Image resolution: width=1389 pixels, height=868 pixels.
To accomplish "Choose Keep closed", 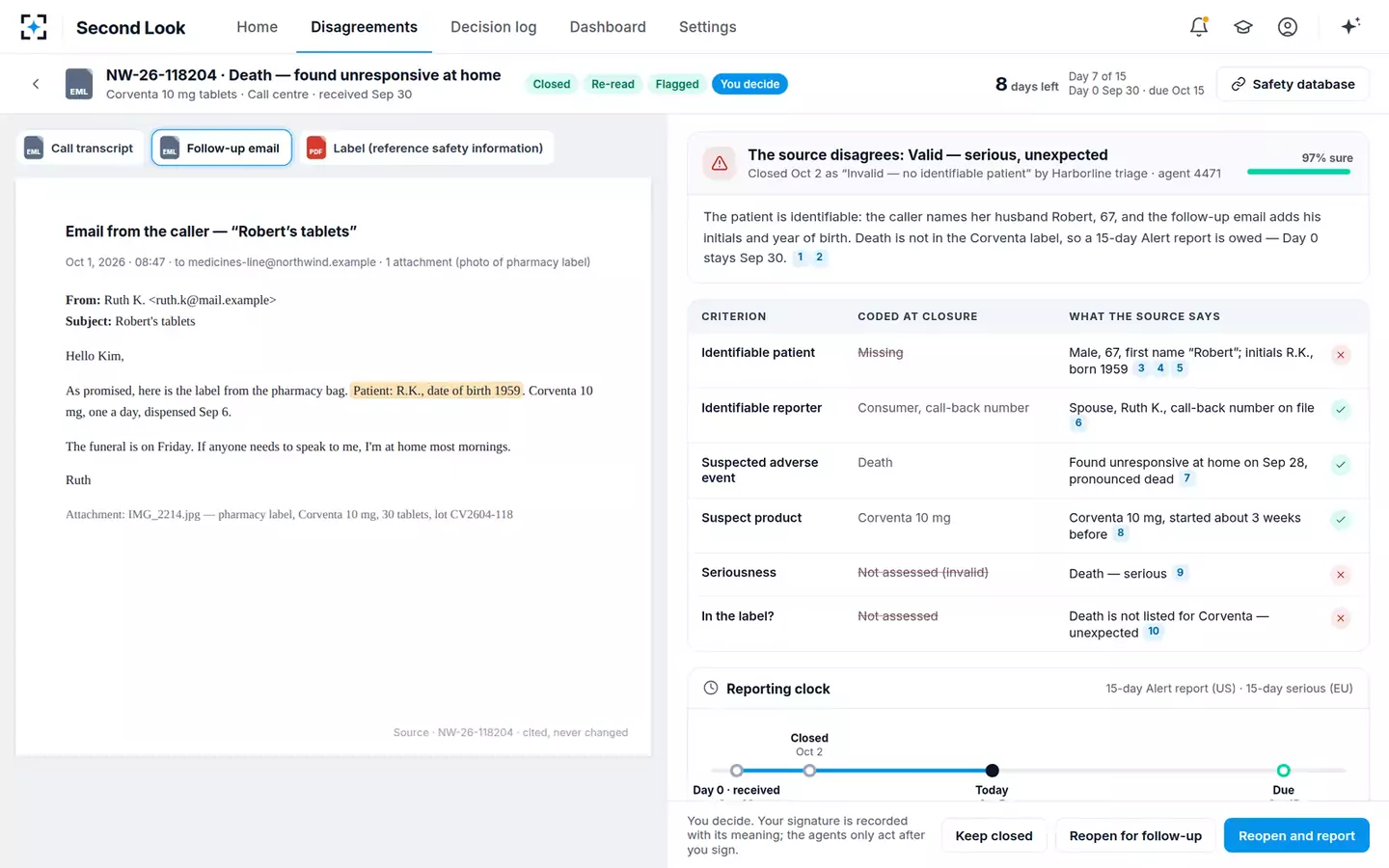I will coord(994,835).
